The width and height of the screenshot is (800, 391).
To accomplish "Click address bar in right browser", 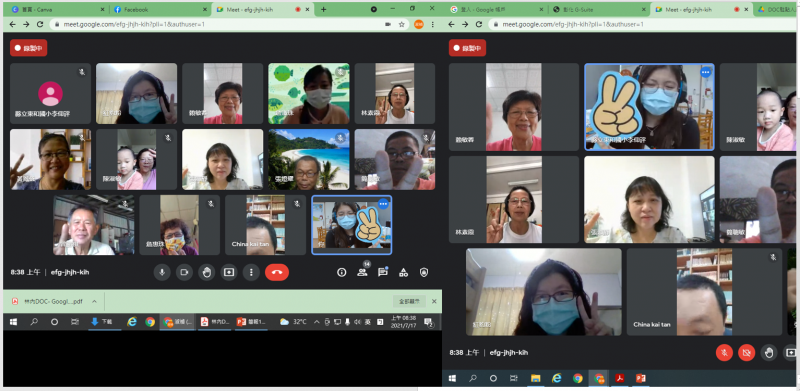I will 643,24.
